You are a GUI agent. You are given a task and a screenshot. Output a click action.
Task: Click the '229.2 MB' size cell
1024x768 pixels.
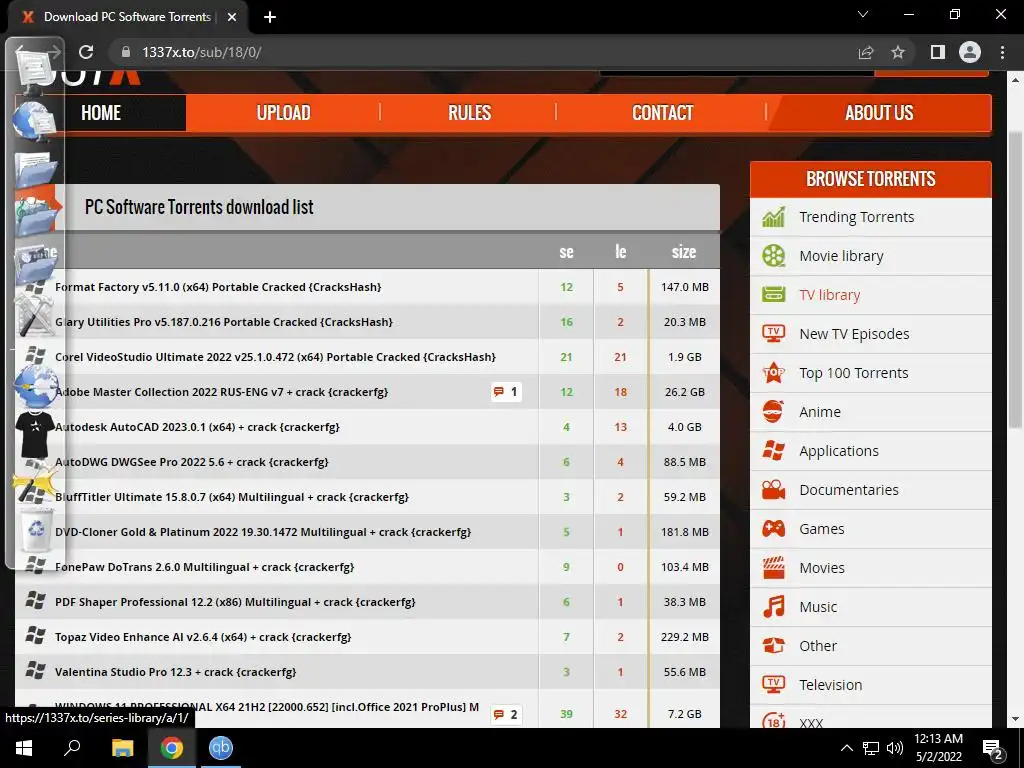coord(684,637)
